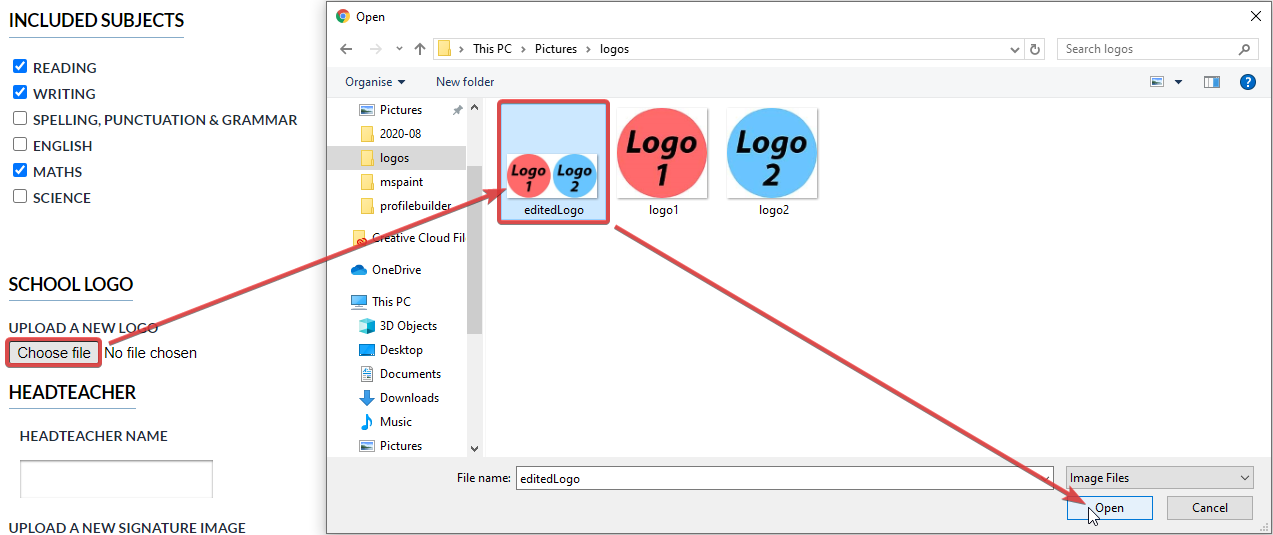The height and width of the screenshot is (535, 1273).
Task: Select the logo1 image thumbnail
Action: tap(663, 162)
